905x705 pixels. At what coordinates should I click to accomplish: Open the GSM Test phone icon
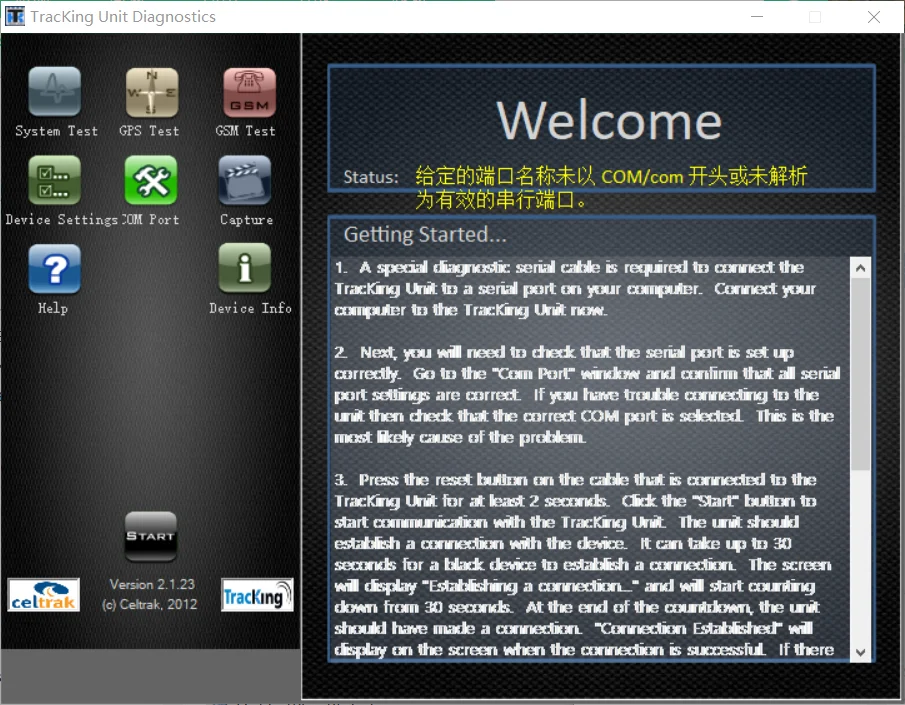(249, 92)
